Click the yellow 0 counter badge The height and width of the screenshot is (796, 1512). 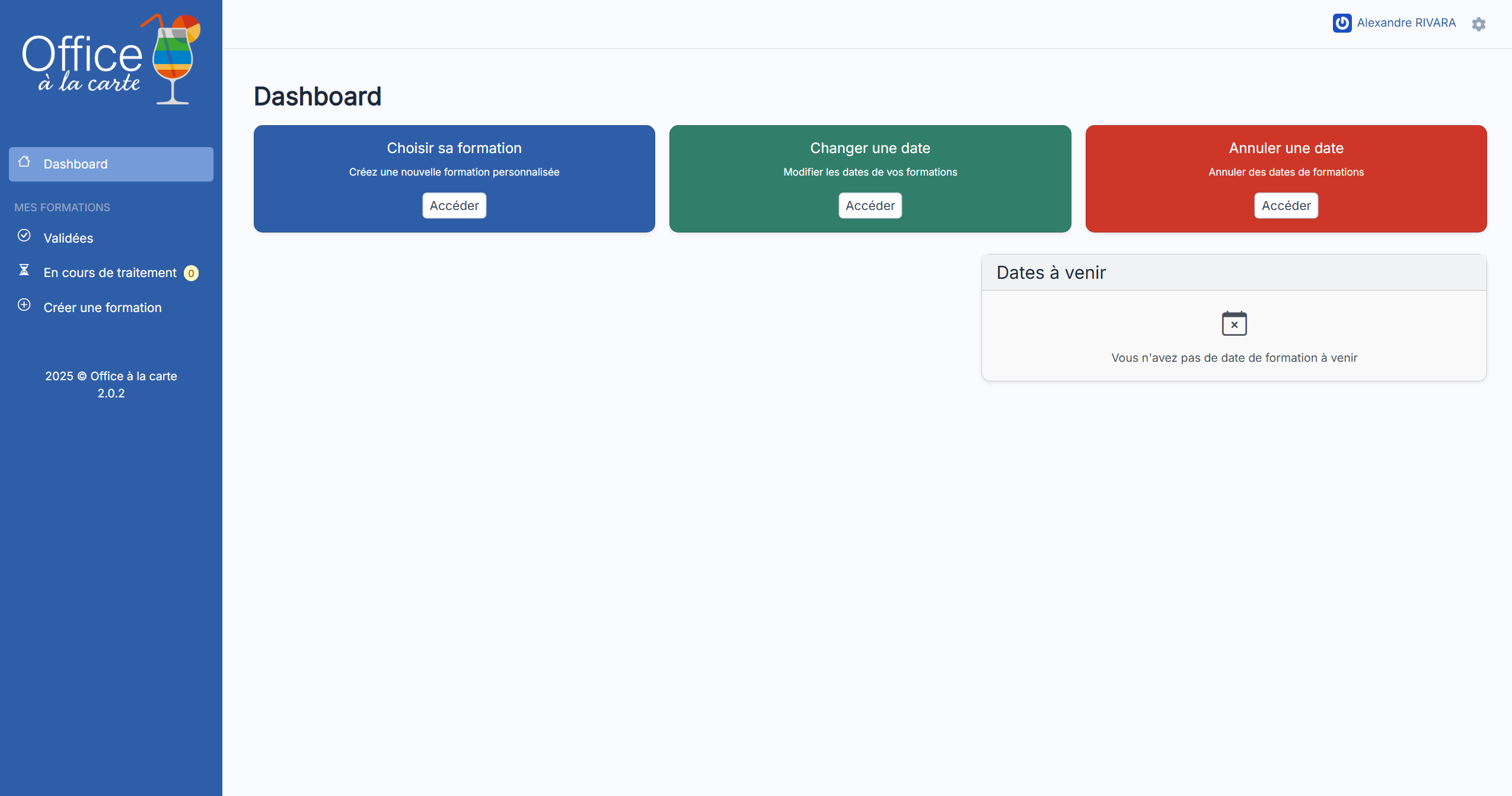coord(191,273)
